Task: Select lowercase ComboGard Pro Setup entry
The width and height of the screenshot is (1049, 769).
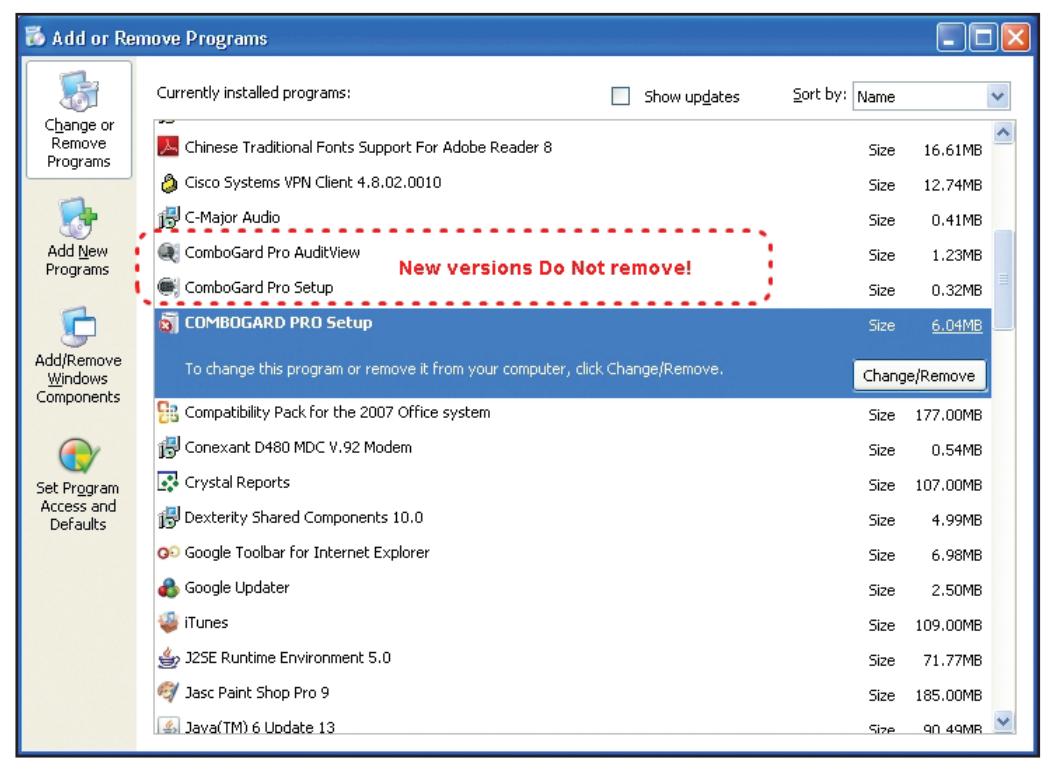Action: pos(573,287)
